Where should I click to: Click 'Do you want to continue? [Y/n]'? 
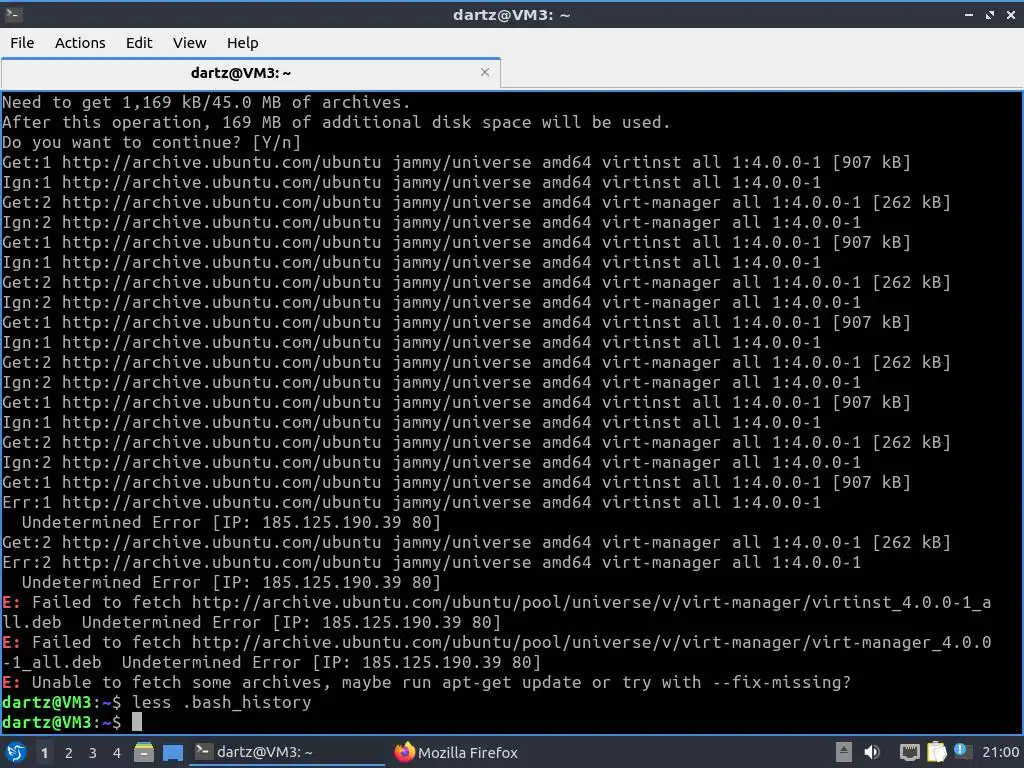tap(152, 142)
